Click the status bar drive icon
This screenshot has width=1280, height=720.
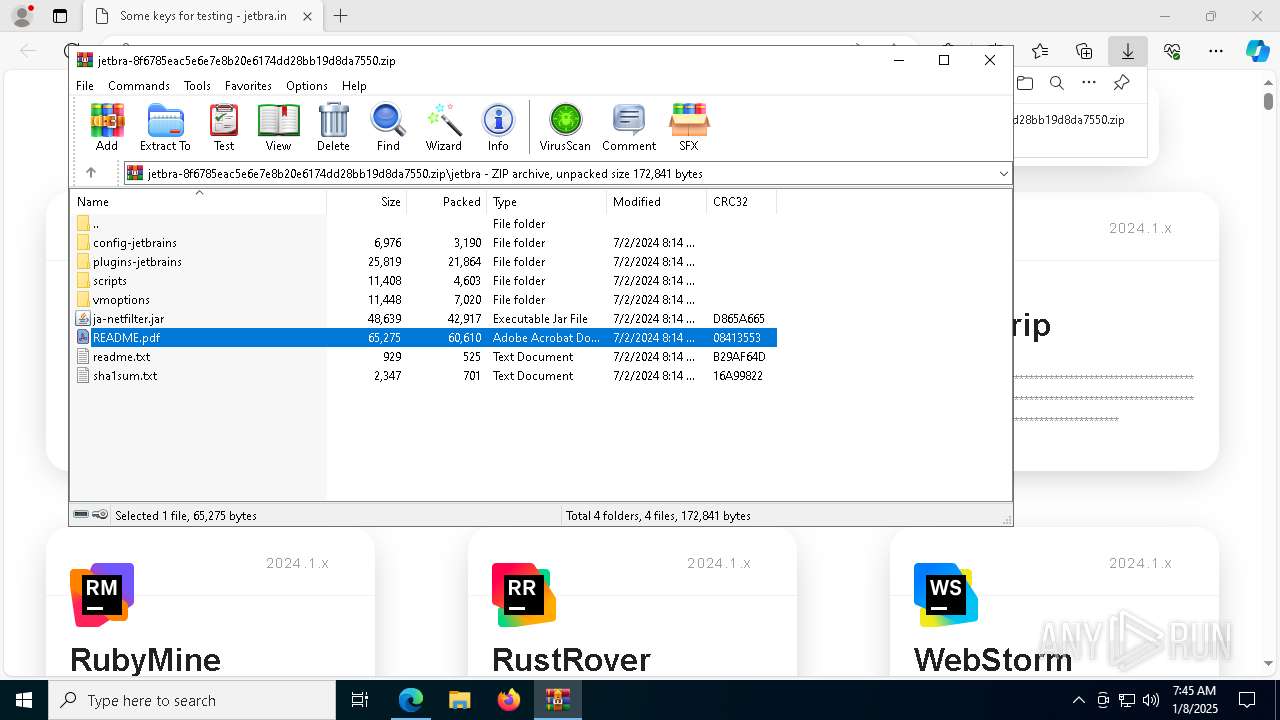81,515
